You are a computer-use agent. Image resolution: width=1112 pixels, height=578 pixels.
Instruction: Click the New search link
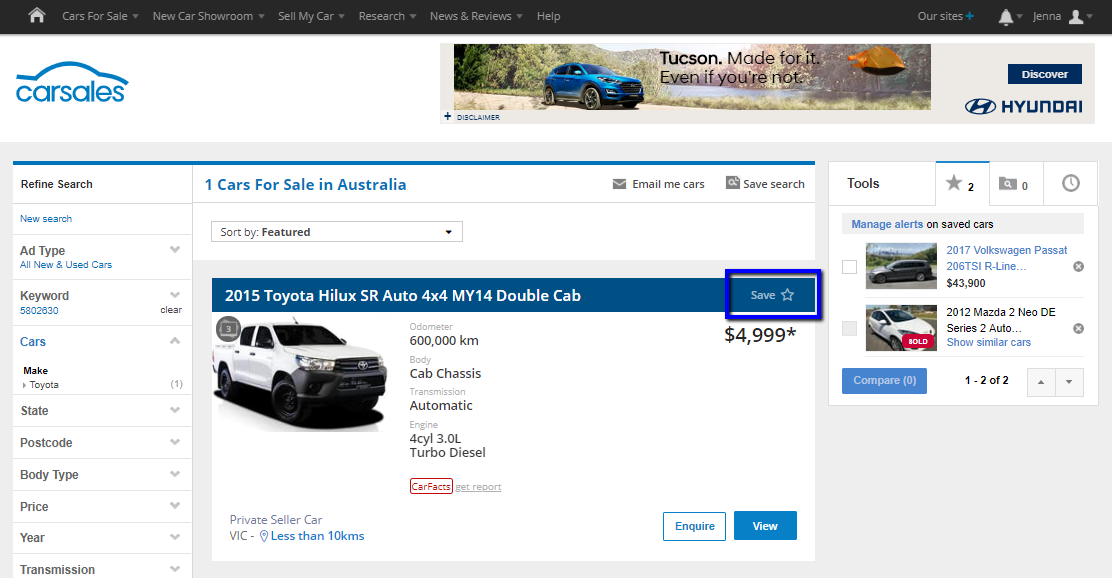46,218
